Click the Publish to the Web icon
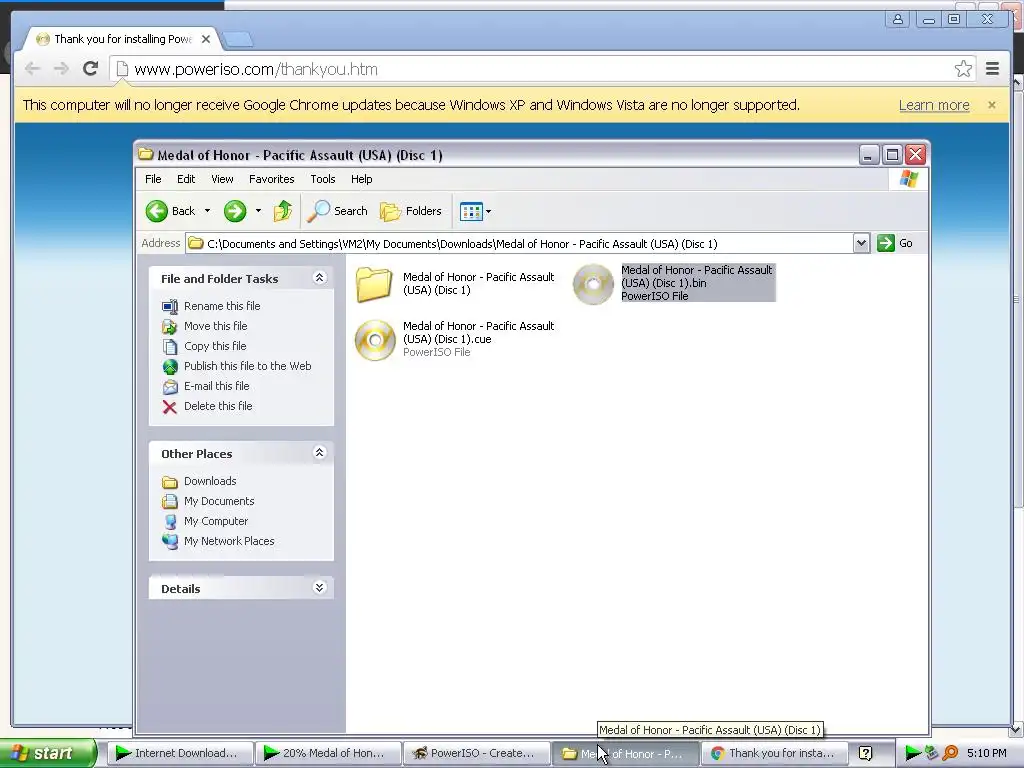Screen dimensions: 1024x768 point(170,366)
